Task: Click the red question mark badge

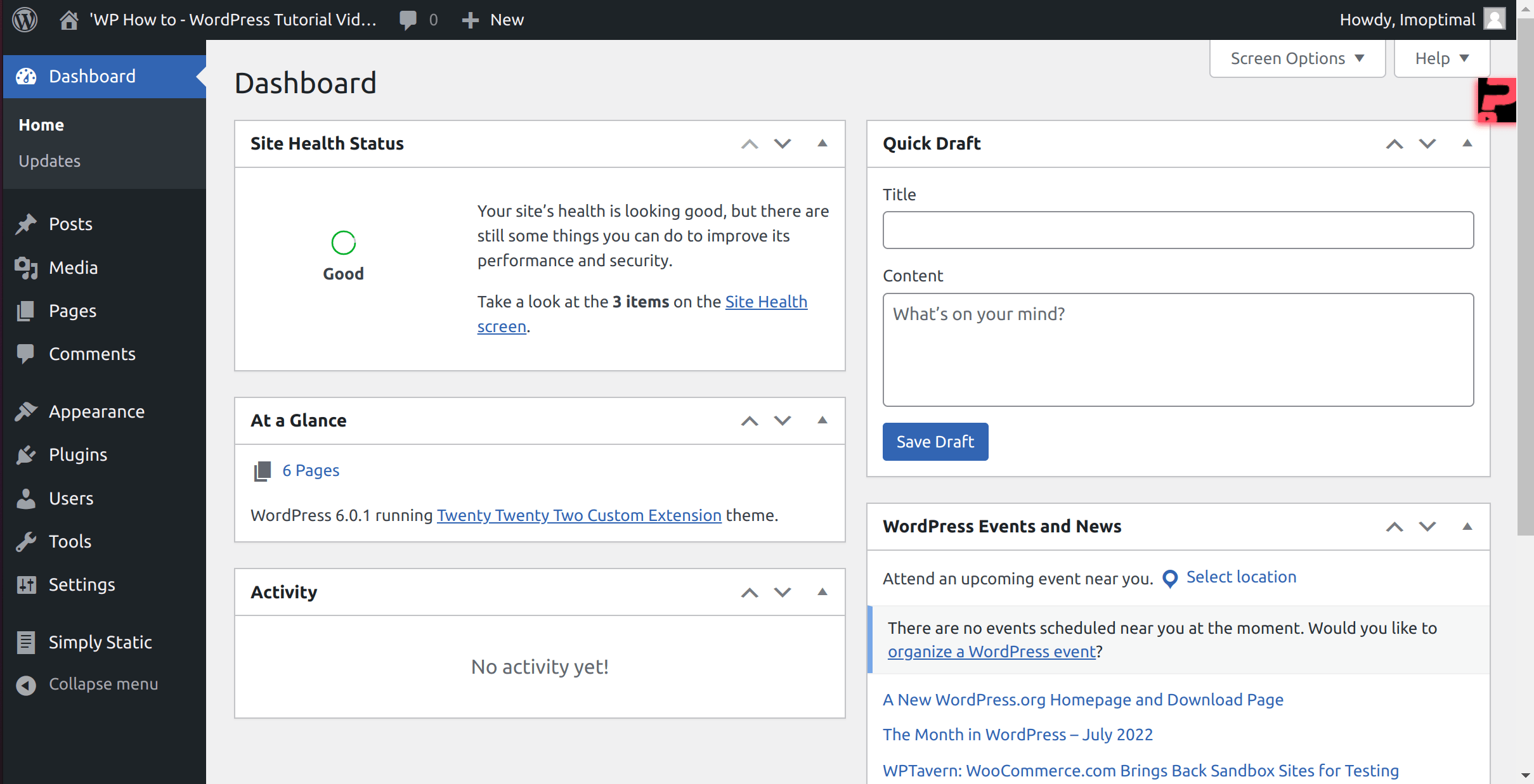Action: click(1497, 100)
